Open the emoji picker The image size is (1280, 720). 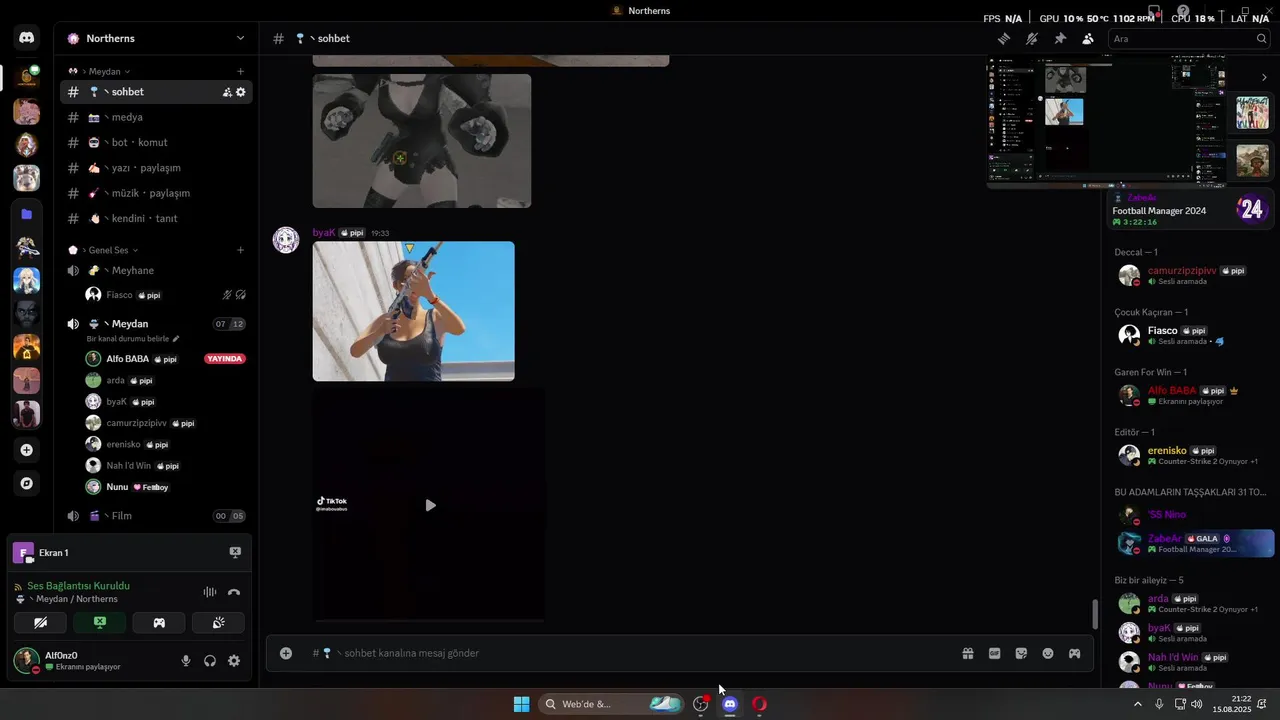pos(1048,654)
